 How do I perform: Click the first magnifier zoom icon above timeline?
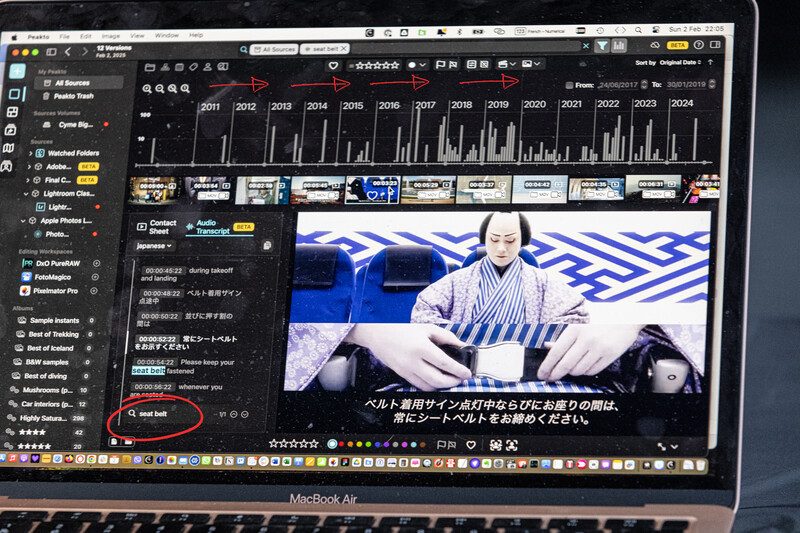[147, 88]
